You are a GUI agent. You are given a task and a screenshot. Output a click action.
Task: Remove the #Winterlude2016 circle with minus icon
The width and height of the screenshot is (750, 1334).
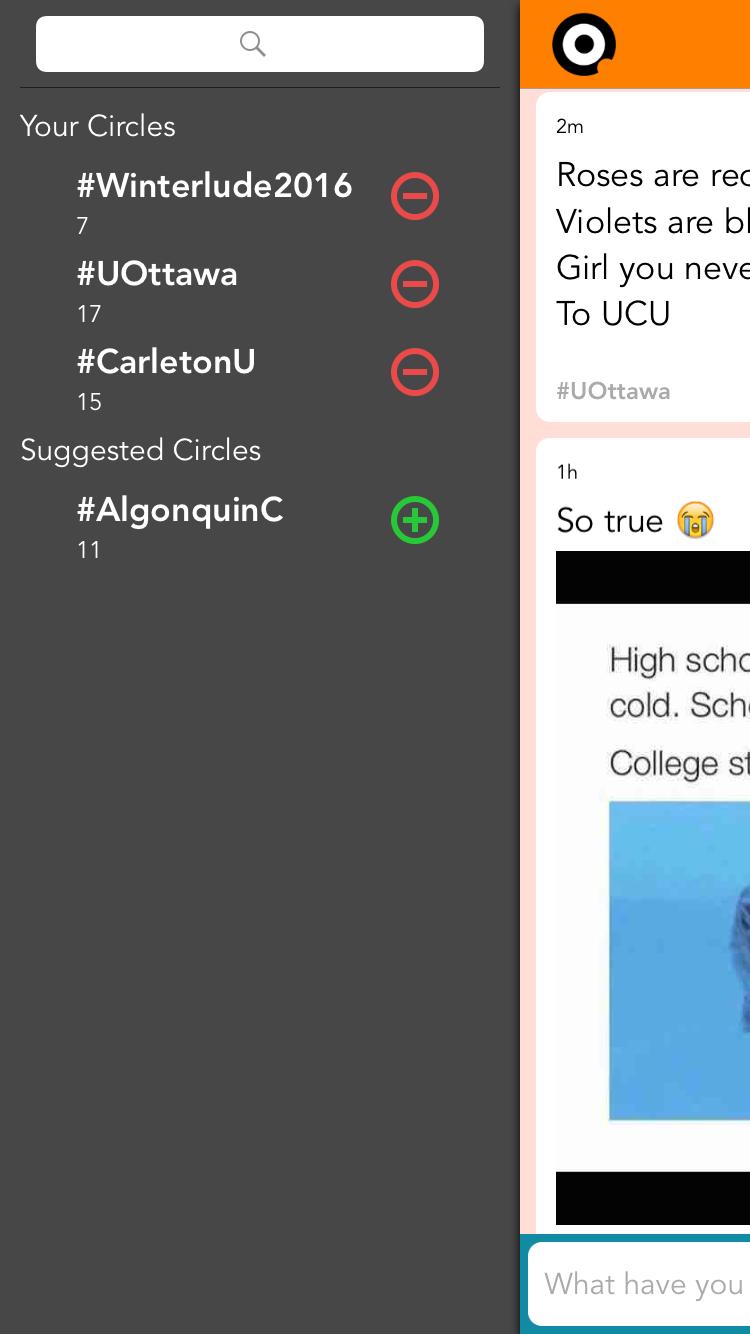click(x=414, y=196)
